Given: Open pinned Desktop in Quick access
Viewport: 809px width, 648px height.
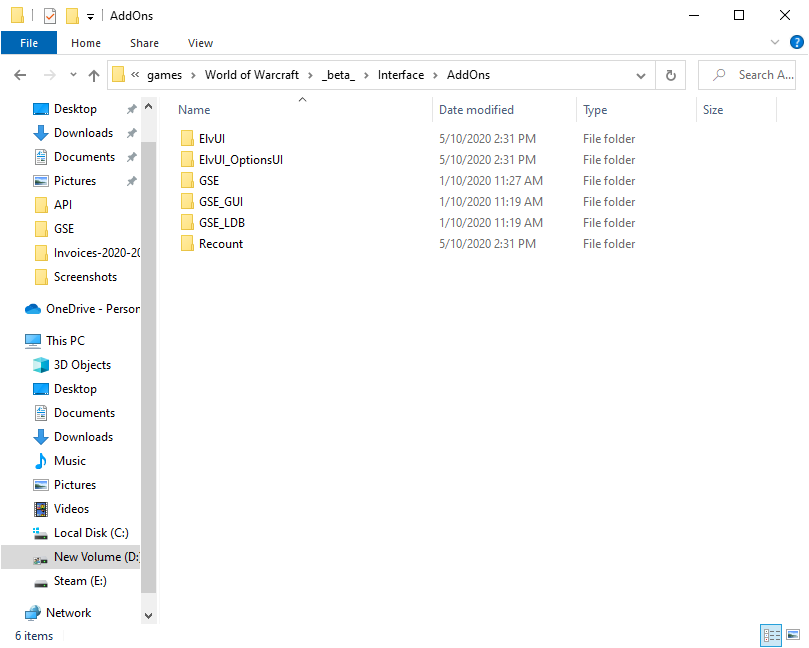Looking at the screenshot, I should pos(75,109).
